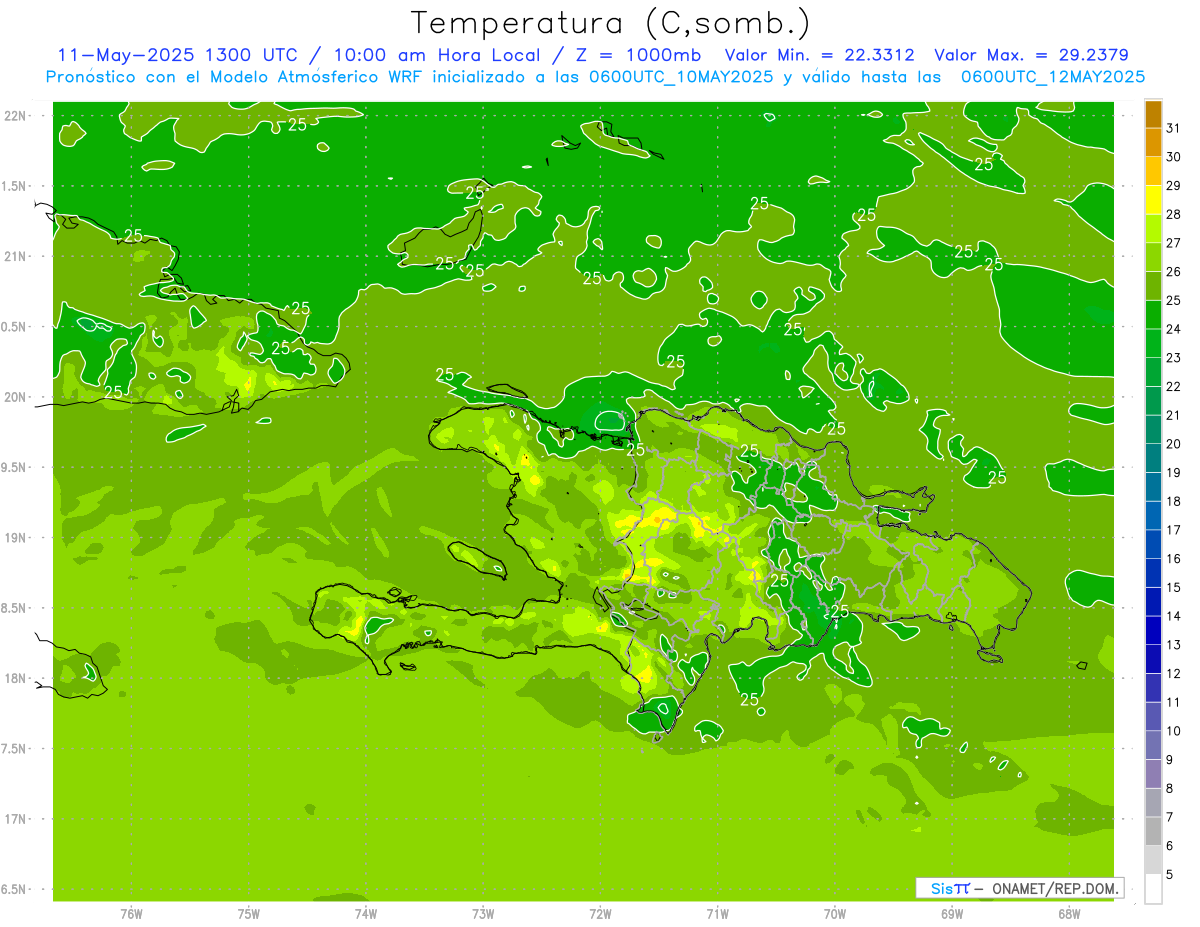1200x927 pixels.
Task: Click the legend value "11"
Action: pos(1174,702)
